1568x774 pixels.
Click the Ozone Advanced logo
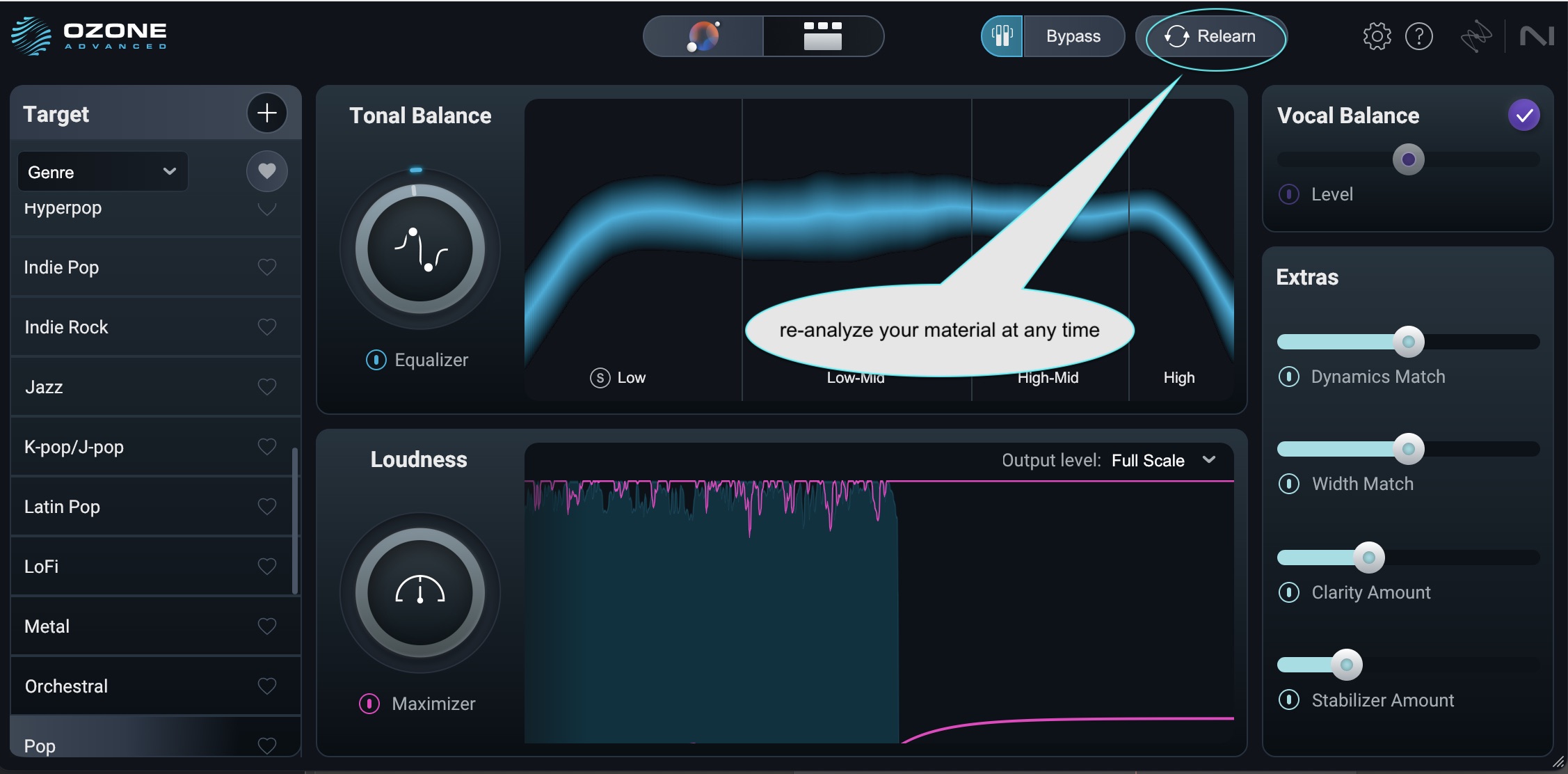coord(89,35)
